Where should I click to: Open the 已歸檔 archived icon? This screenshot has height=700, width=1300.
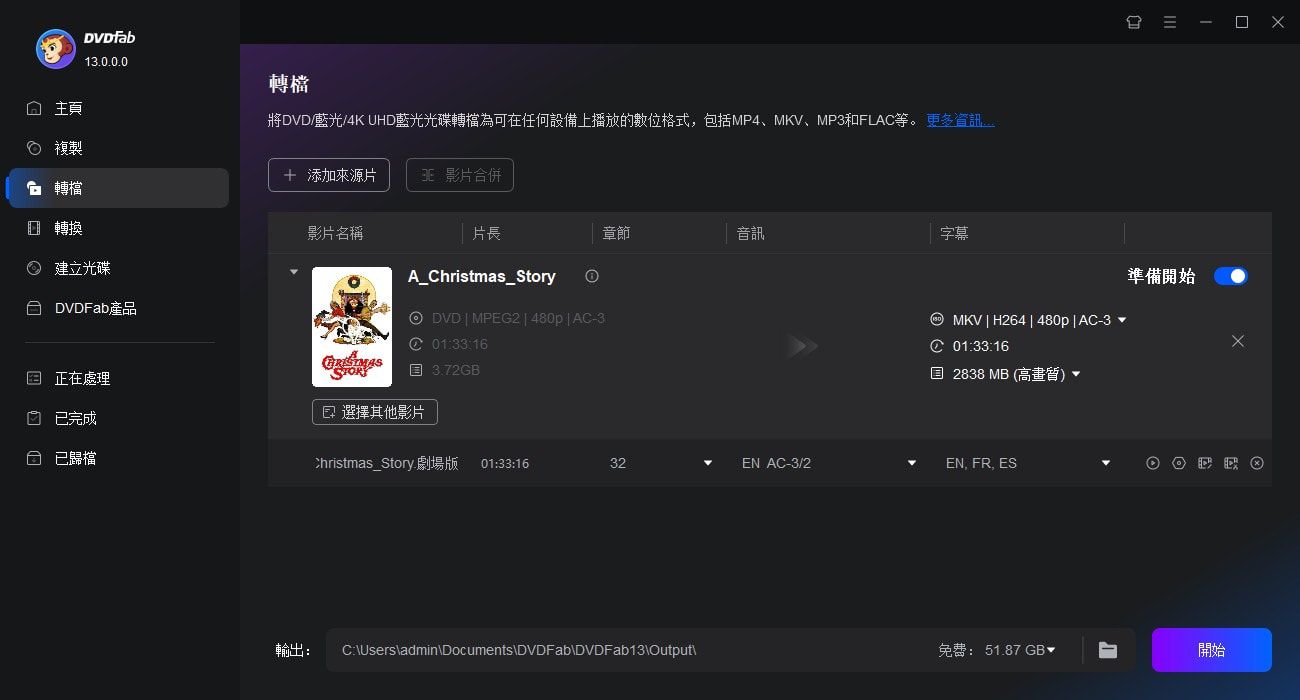click(x=34, y=458)
